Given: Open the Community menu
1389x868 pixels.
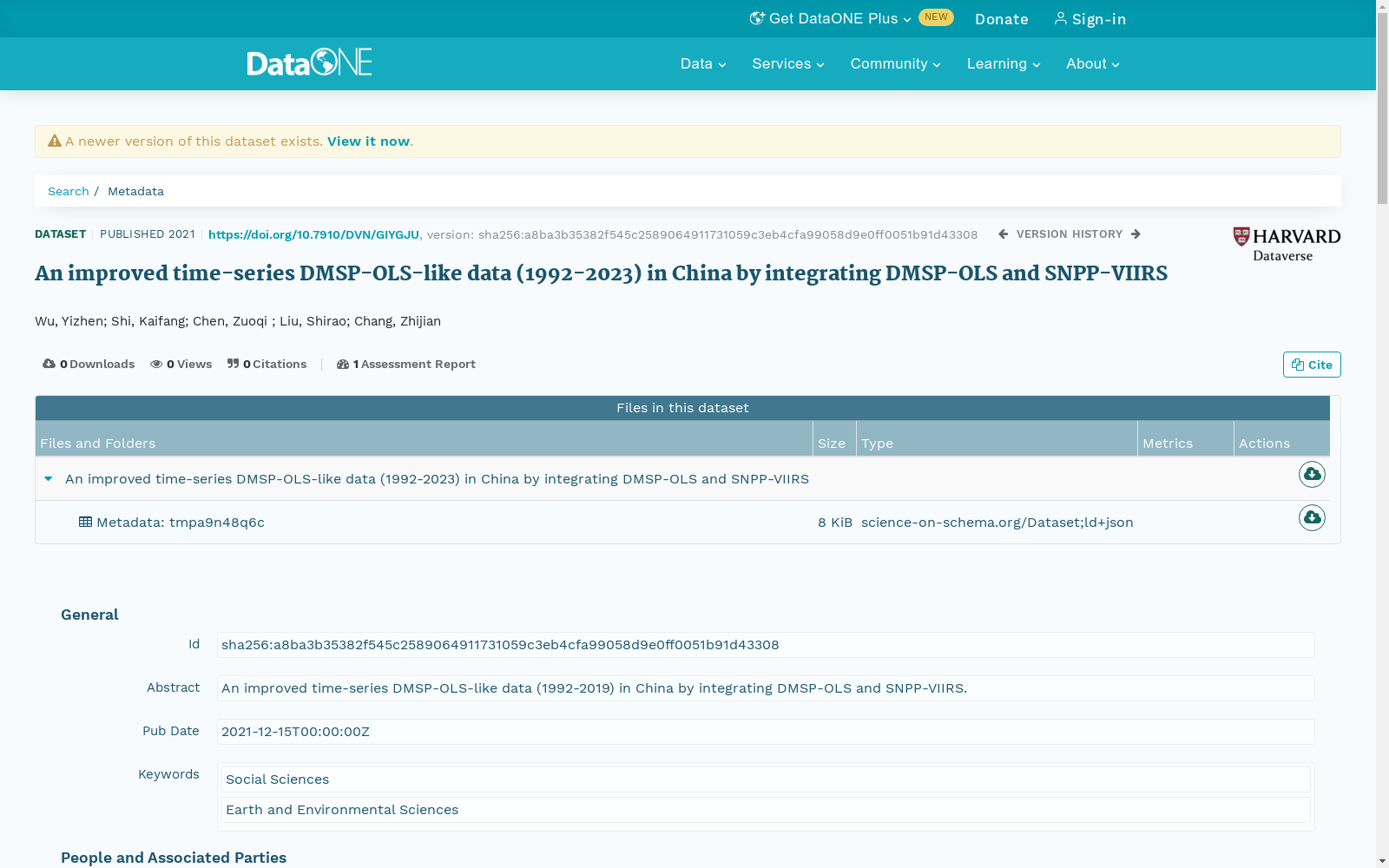Looking at the screenshot, I should (895, 63).
